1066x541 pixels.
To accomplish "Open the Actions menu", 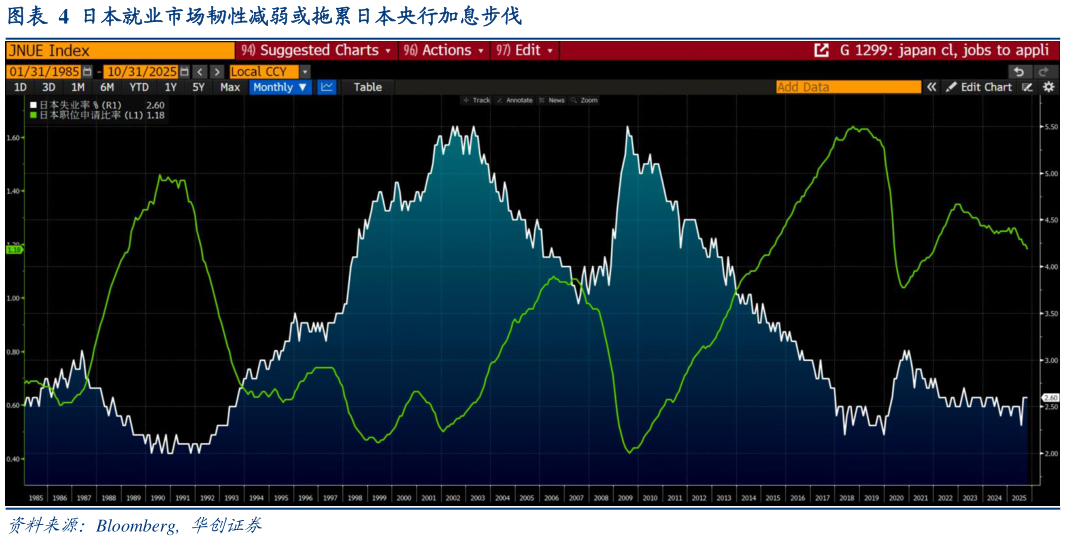I will click(444, 50).
